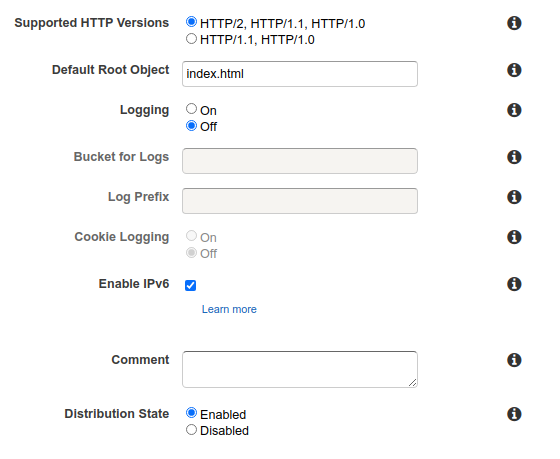560x459 pixels.
Task: Open the IPv6 Learn more link
Action: (x=229, y=309)
